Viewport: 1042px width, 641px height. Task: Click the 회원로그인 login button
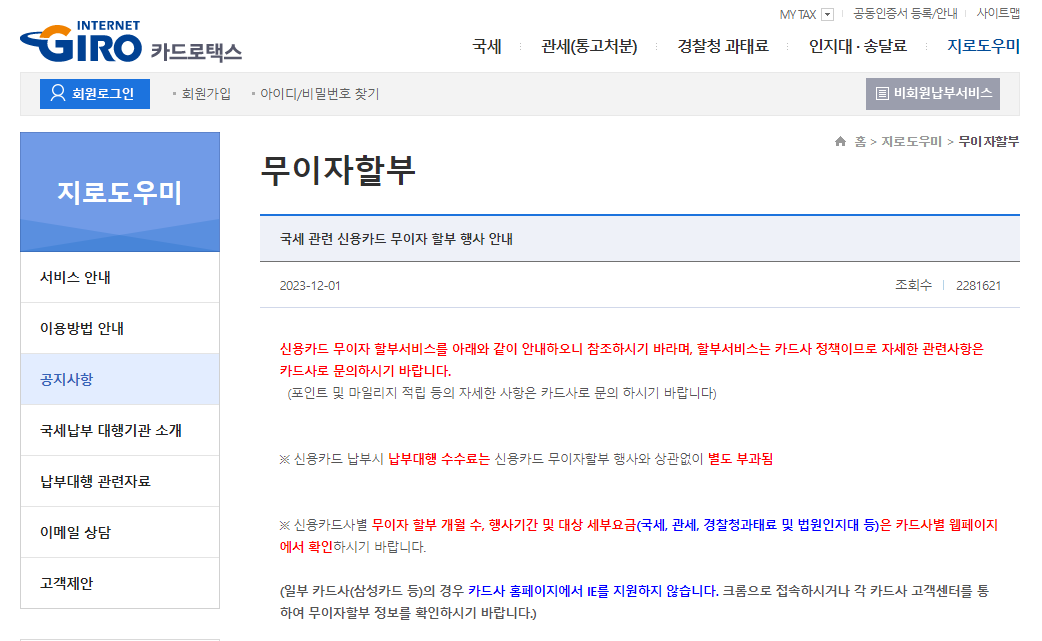pos(94,93)
